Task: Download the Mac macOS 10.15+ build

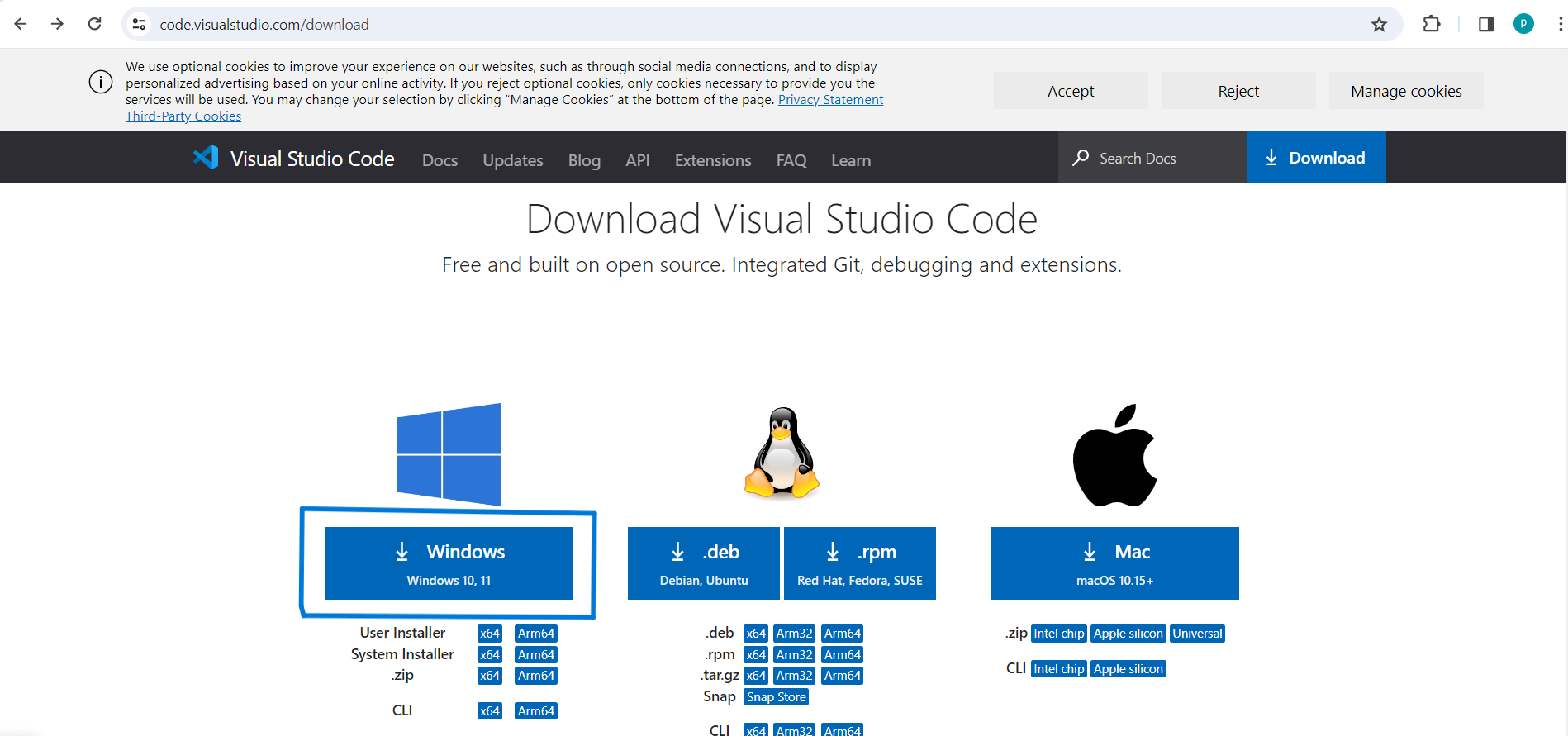Action: coord(1114,563)
